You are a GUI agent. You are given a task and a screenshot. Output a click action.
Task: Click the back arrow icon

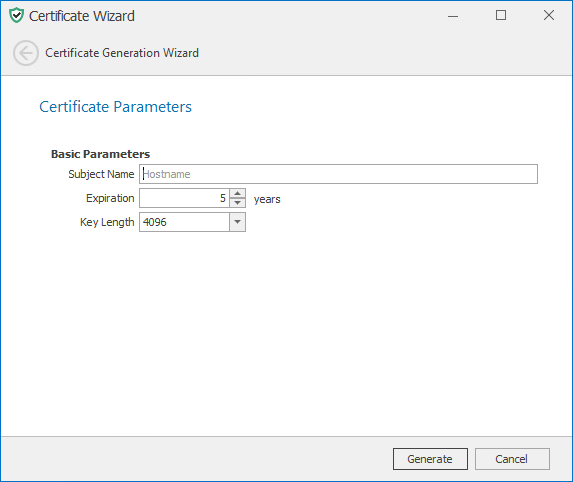[x=26, y=53]
